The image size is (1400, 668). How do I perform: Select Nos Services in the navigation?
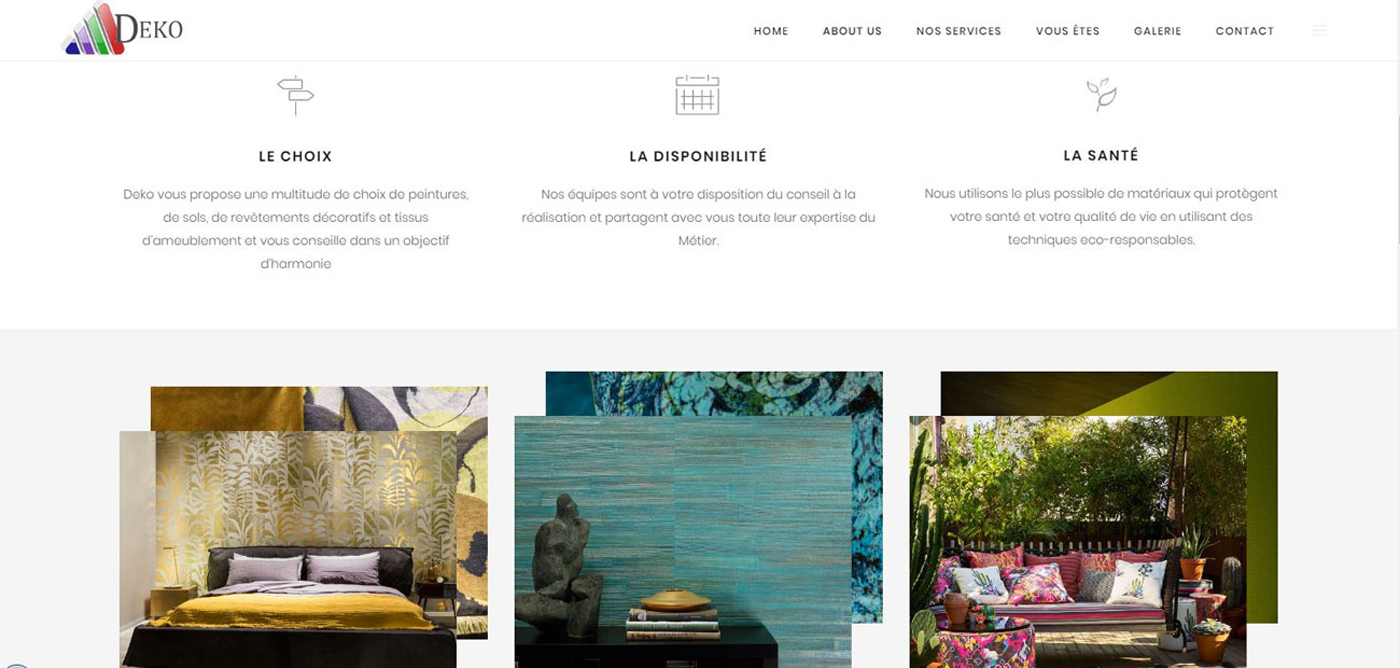point(958,31)
